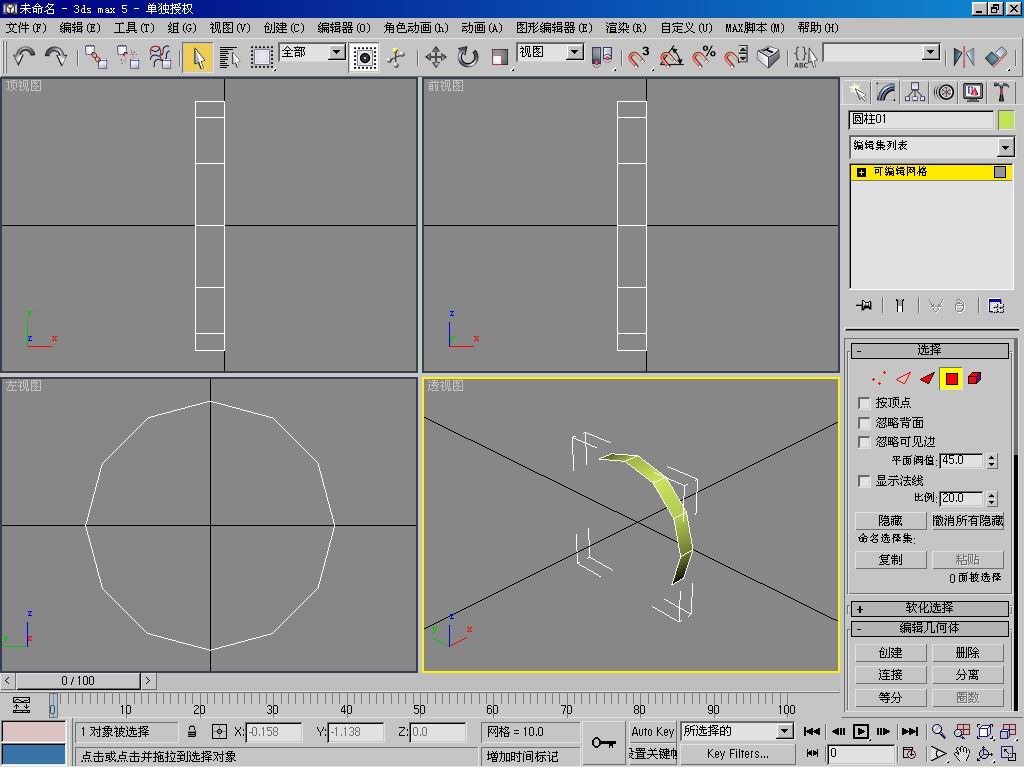Open the named selection sets dropdown
Screen dimensions: 1024x768
tap(931, 52)
